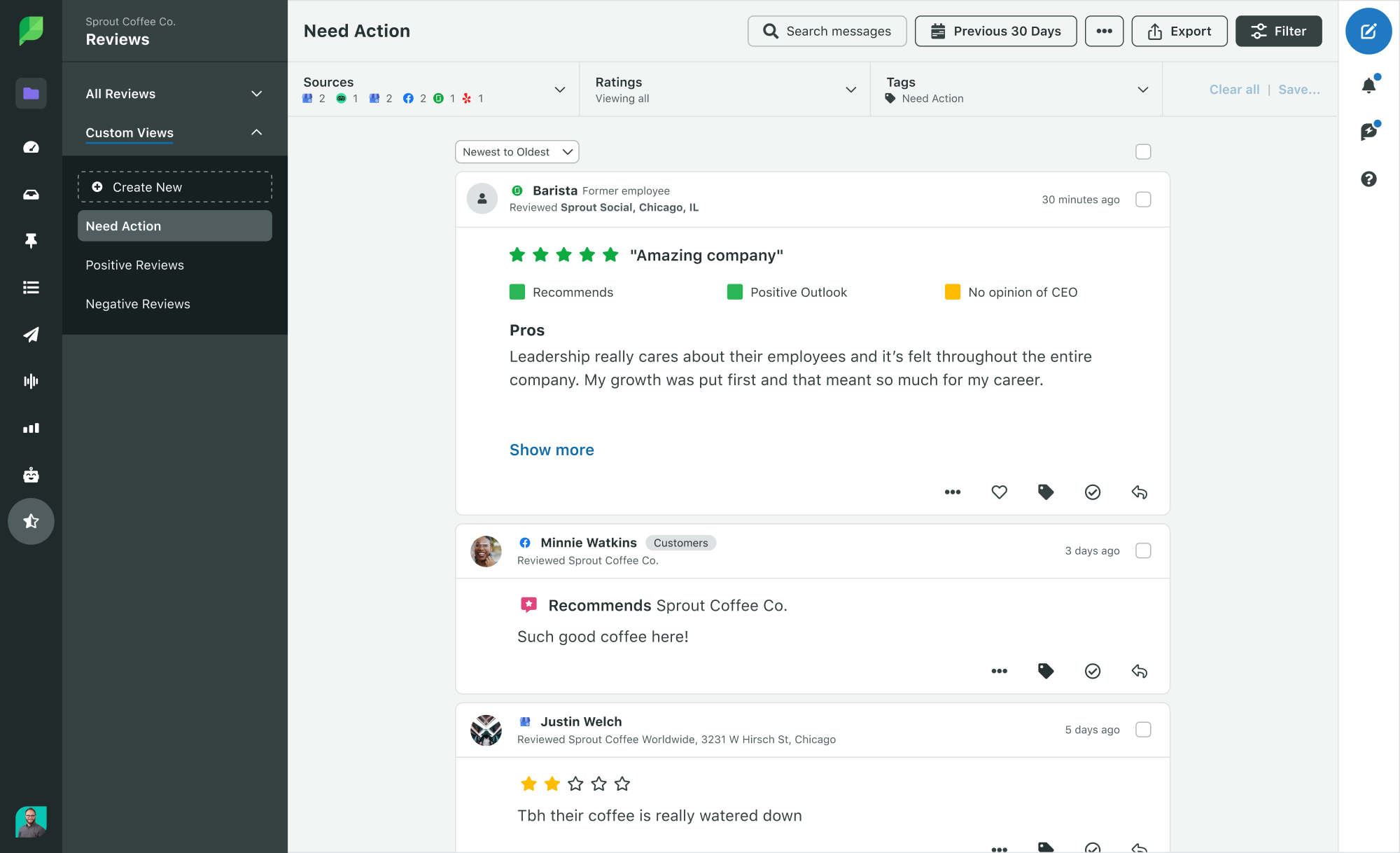Screen dimensions: 1400x853
Task: Click the complete checkmark icon on Barista review
Action: coord(1093,491)
